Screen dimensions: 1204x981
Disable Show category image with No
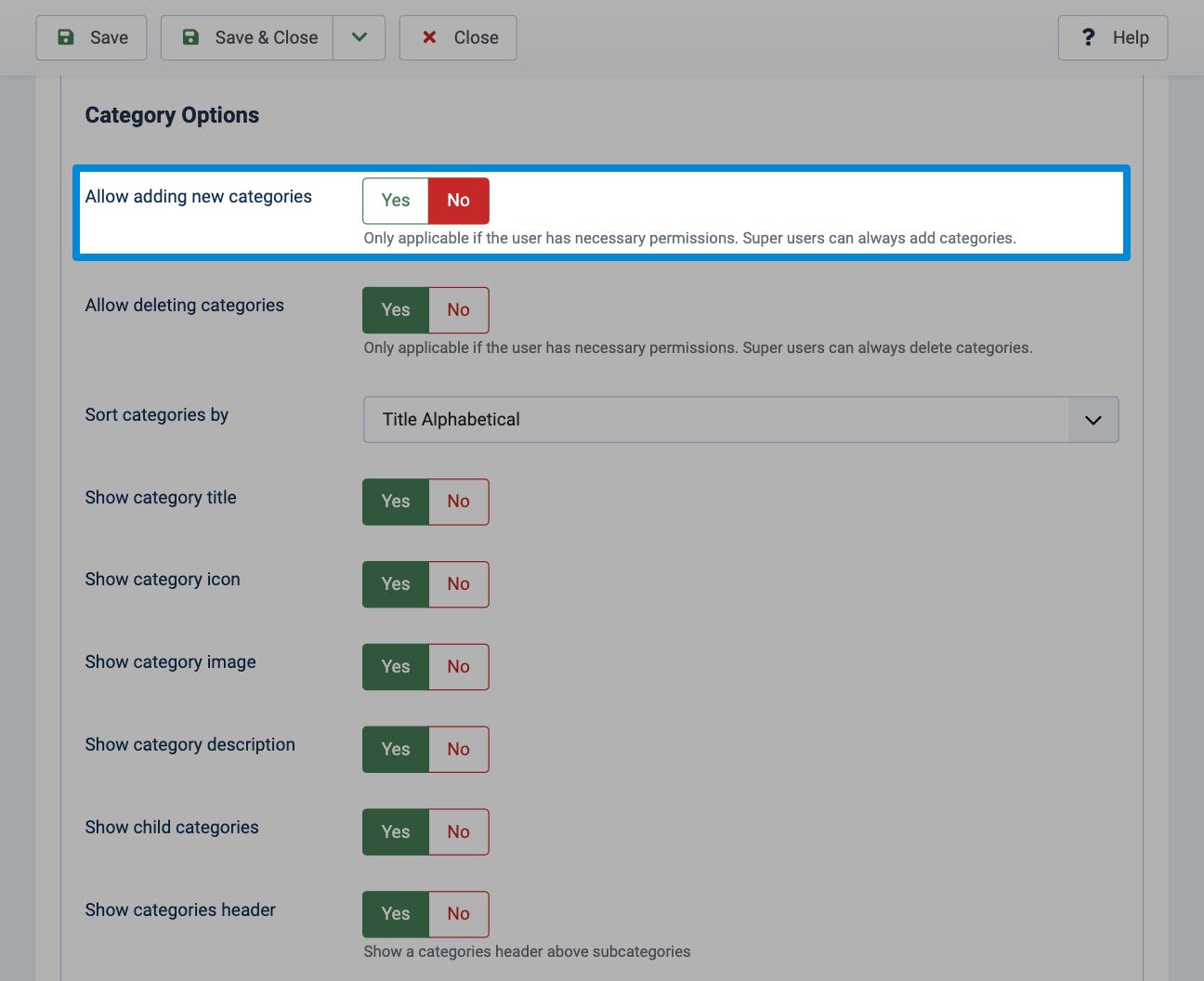click(x=459, y=667)
